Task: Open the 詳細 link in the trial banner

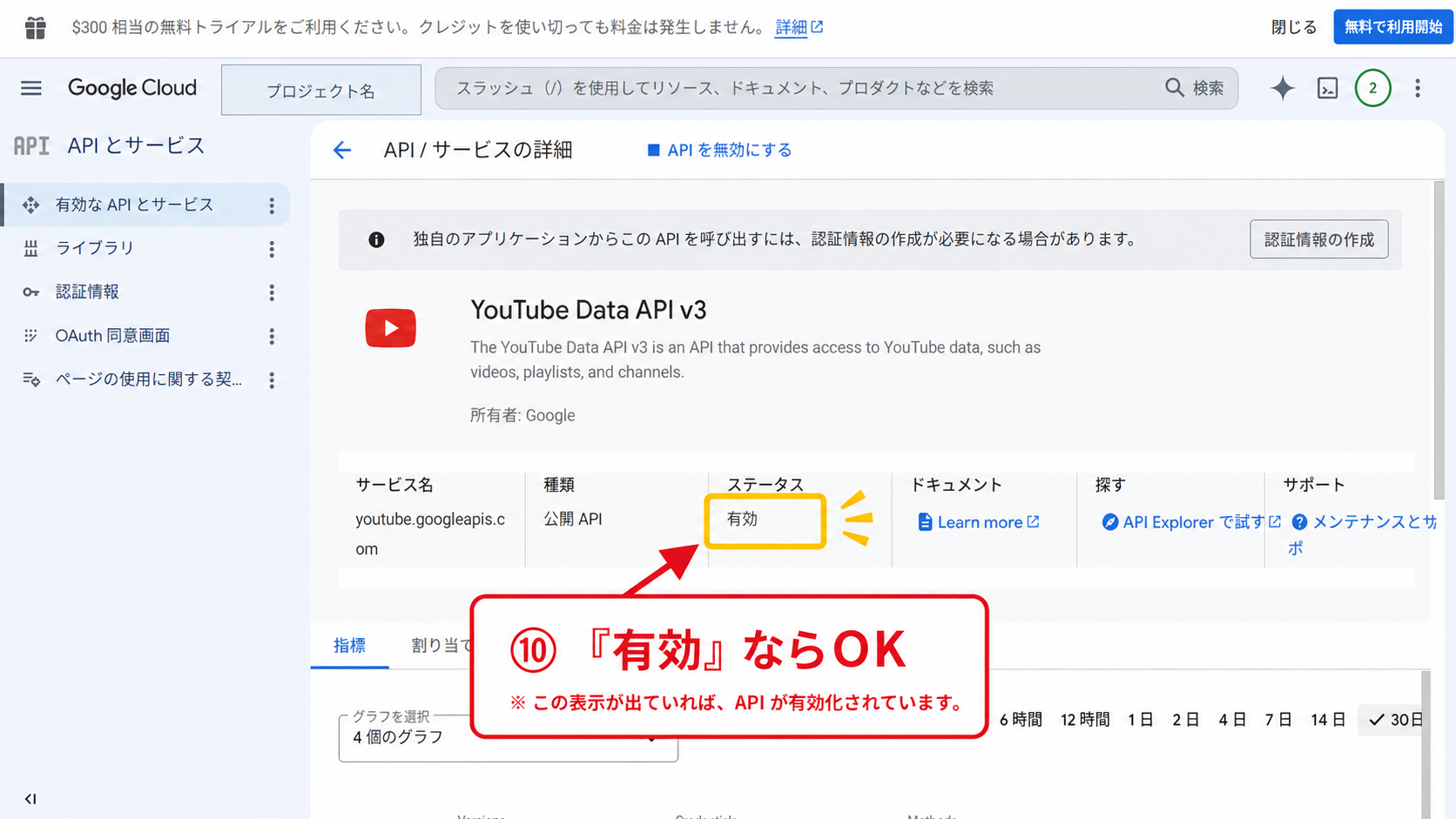Action: point(799,27)
